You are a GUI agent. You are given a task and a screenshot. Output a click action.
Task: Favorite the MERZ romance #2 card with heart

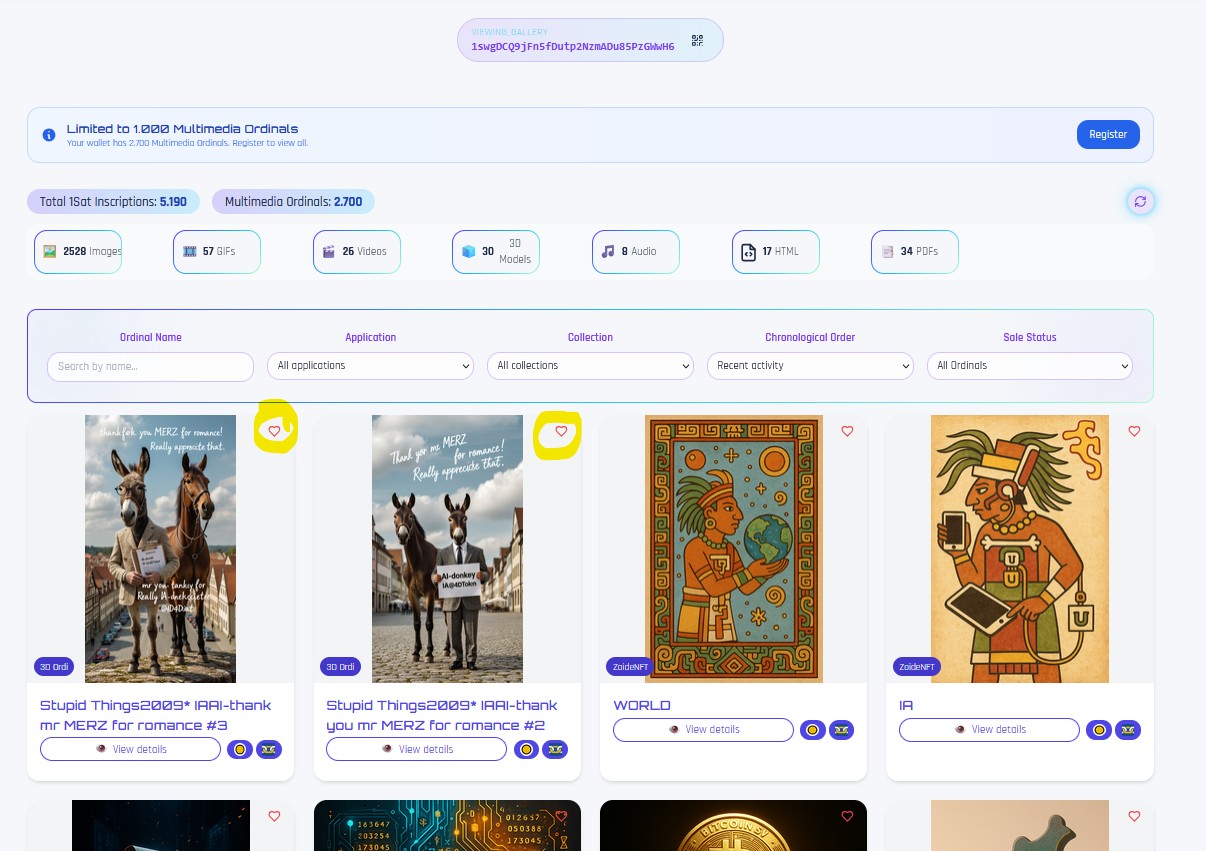point(561,431)
